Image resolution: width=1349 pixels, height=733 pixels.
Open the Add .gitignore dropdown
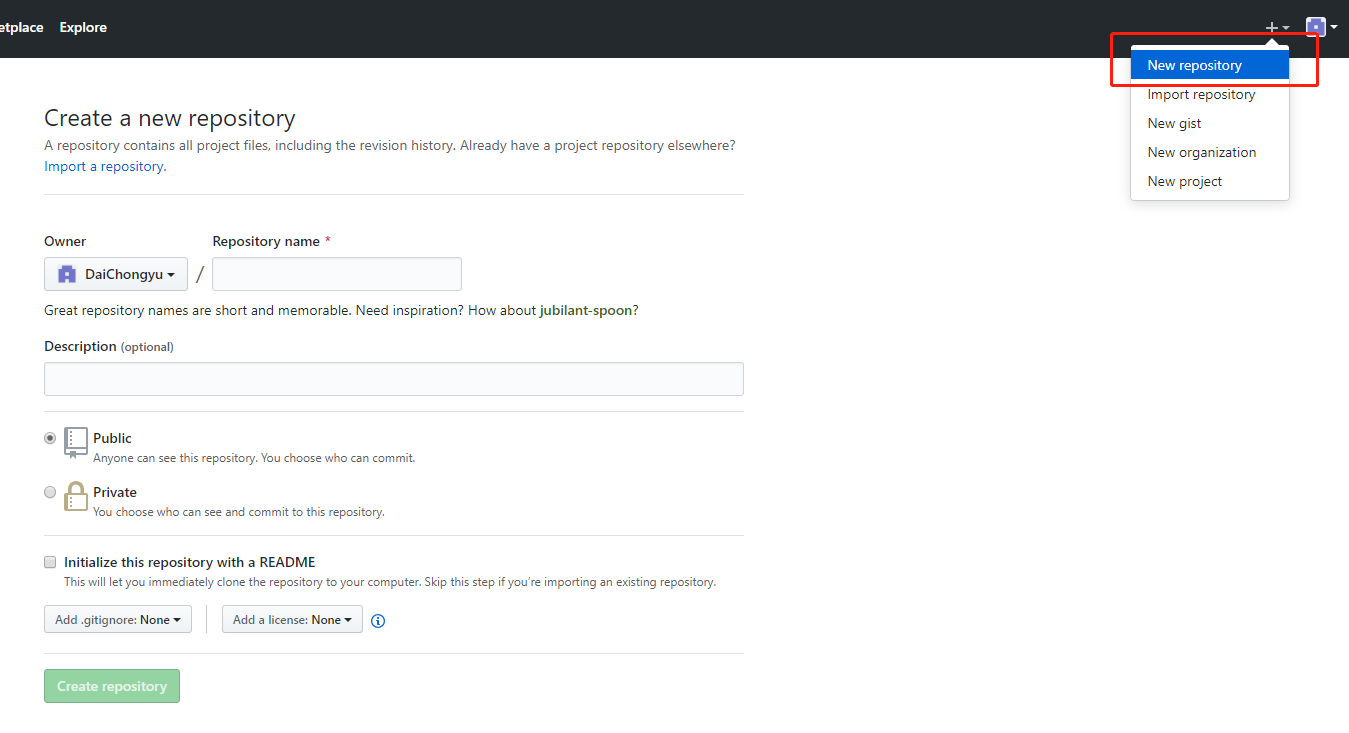tap(118, 620)
